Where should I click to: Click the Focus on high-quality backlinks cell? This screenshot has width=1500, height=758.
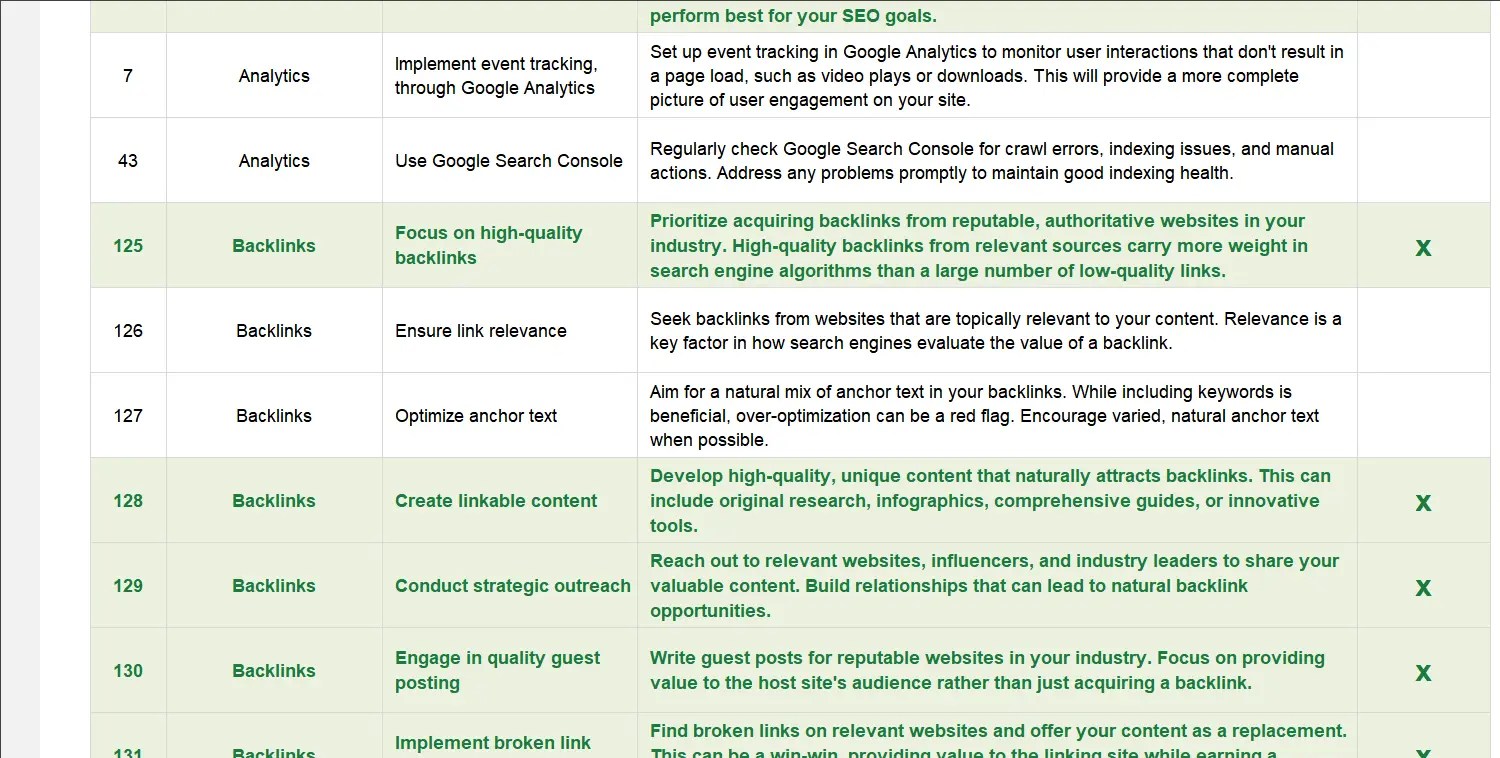[x=510, y=246]
